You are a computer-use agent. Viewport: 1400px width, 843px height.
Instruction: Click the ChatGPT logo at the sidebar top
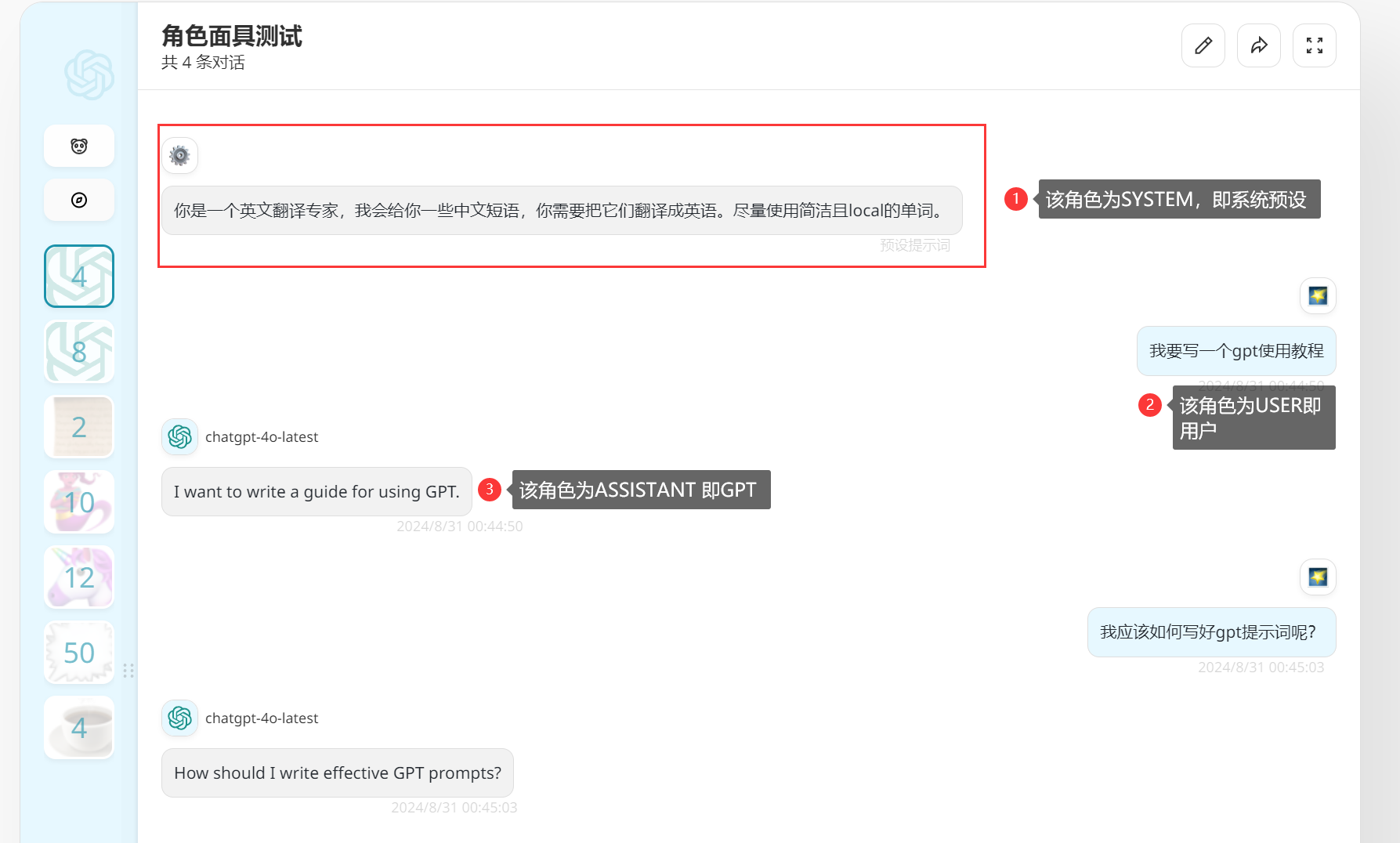[x=89, y=74]
